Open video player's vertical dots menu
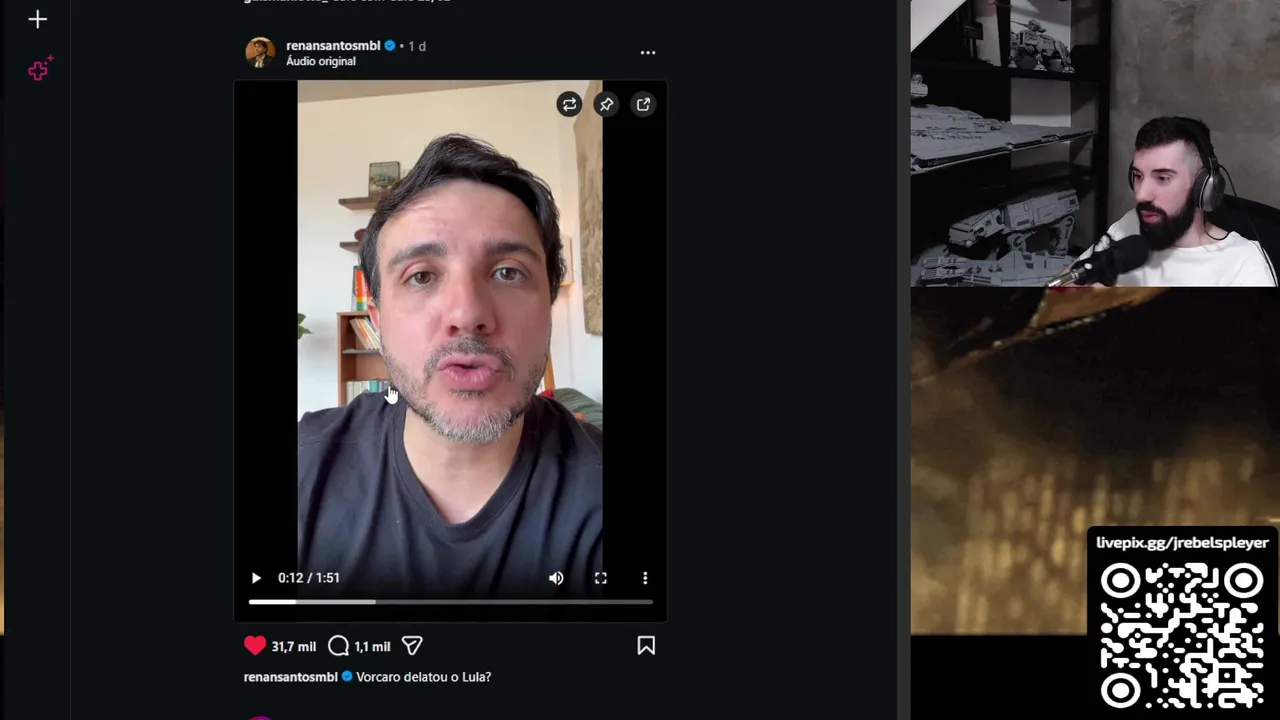1280x720 pixels. pyautogui.click(x=645, y=578)
